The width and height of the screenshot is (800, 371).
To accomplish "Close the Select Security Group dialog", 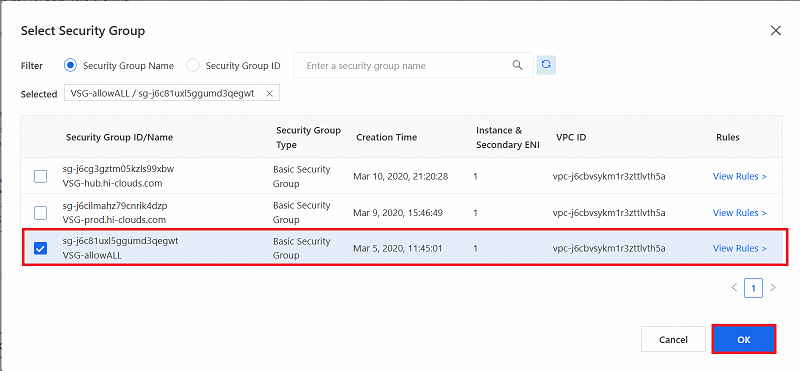I will coord(776,31).
